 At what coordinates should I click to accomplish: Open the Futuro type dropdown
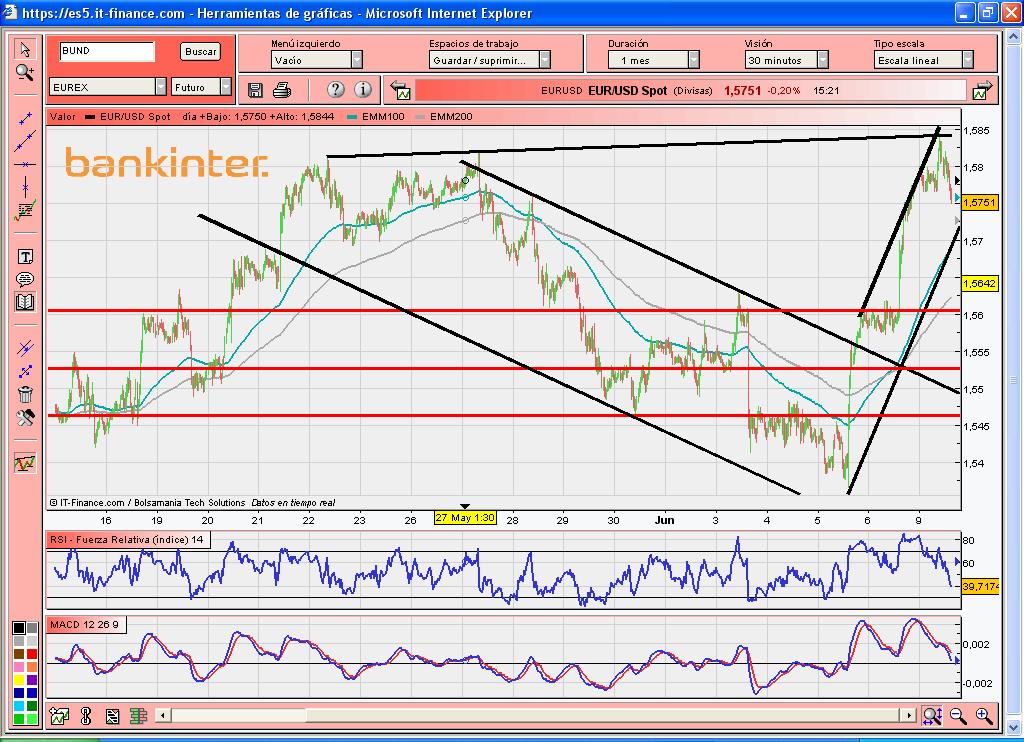[x=201, y=86]
